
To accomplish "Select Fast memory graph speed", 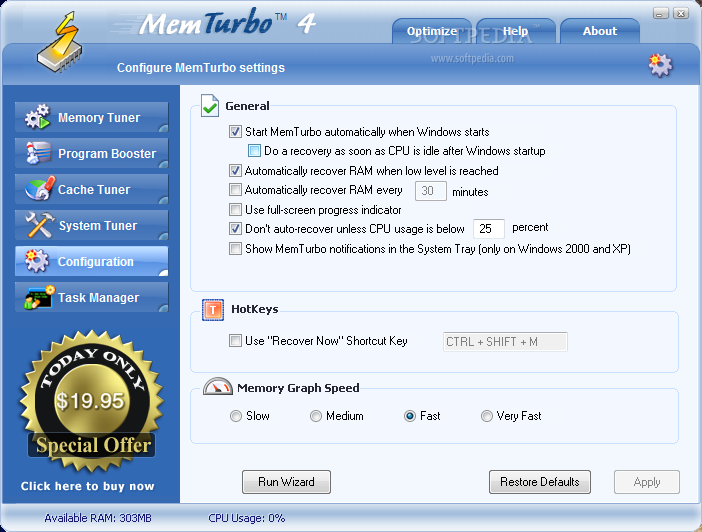I will 410,416.
